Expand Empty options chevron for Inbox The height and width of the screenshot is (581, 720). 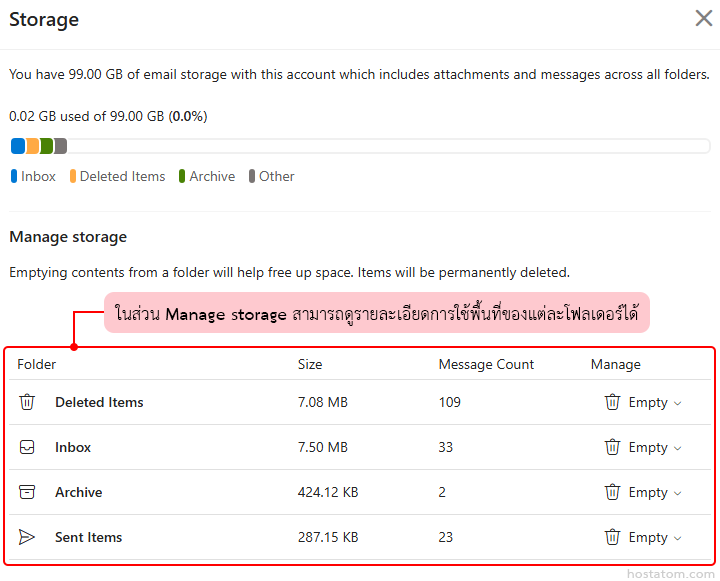coord(677,448)
